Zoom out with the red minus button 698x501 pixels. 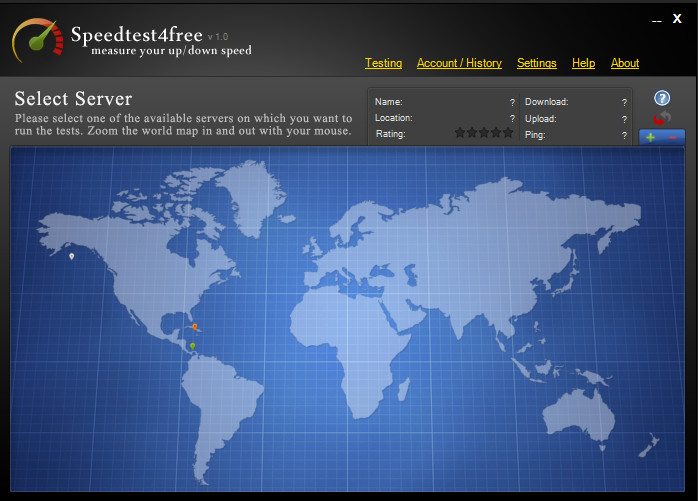click(x=673, y=138)
